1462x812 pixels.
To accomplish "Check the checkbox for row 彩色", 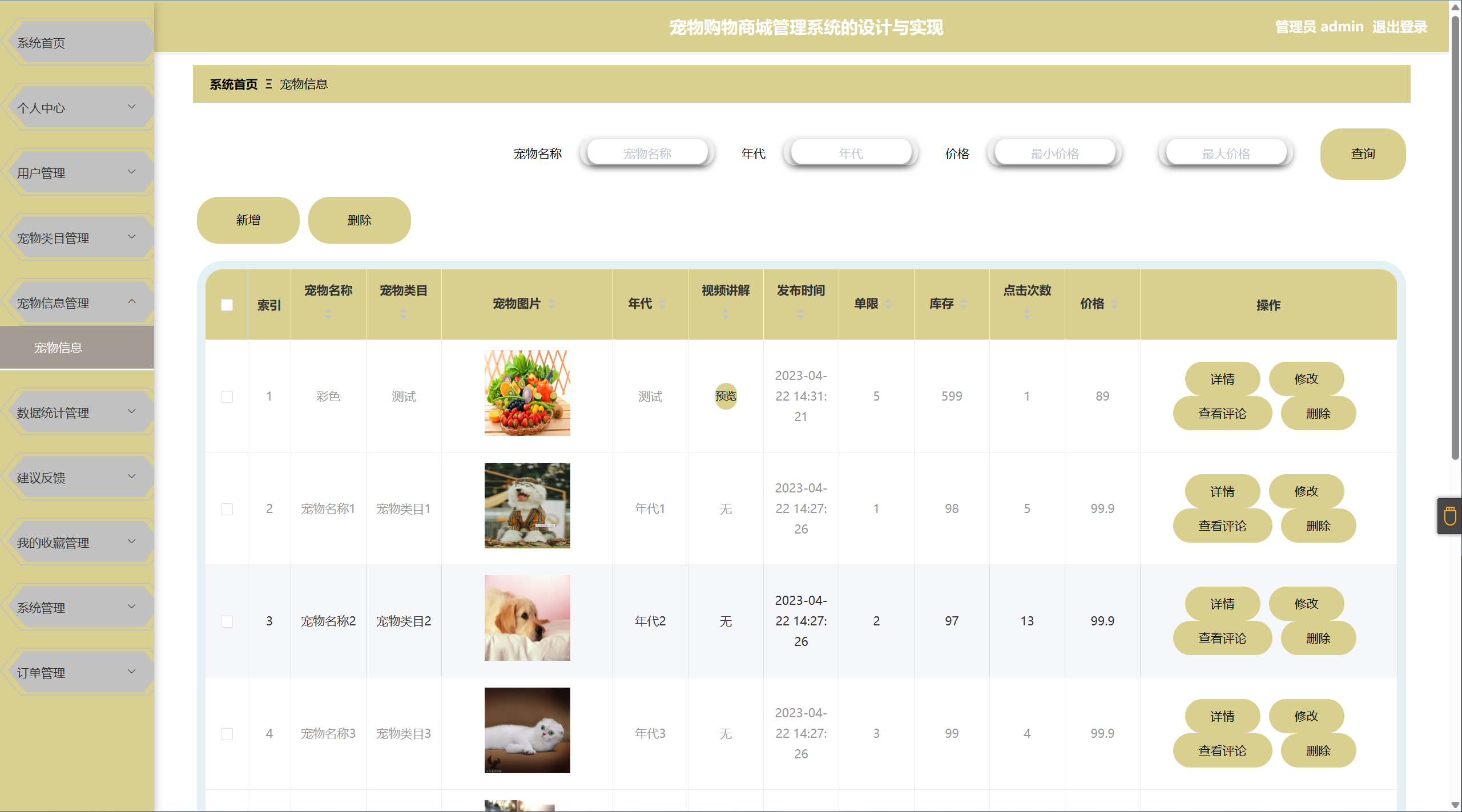I will 227,397.
